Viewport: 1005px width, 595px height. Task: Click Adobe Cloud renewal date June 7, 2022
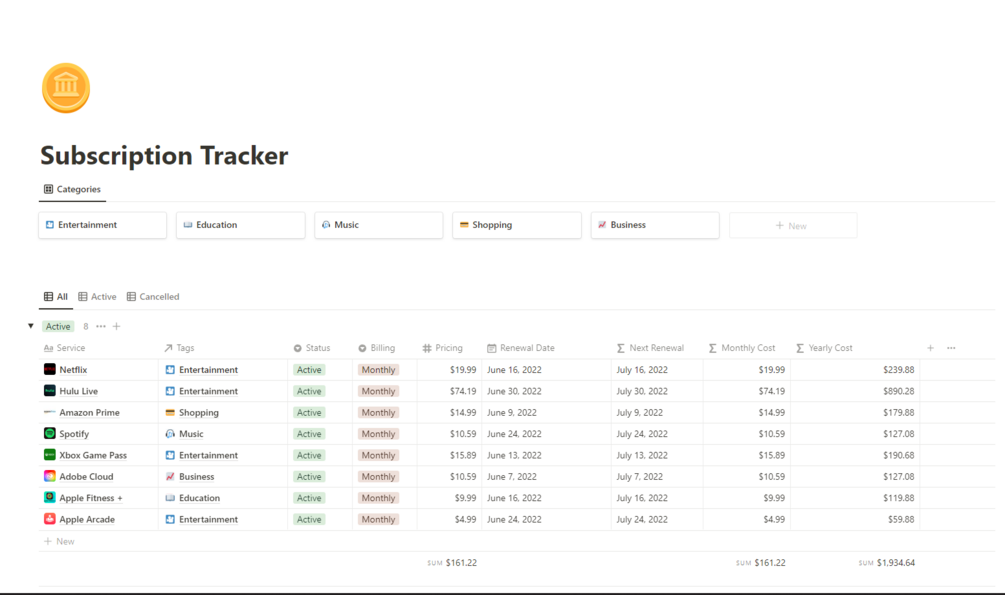(x=511, y=476)
